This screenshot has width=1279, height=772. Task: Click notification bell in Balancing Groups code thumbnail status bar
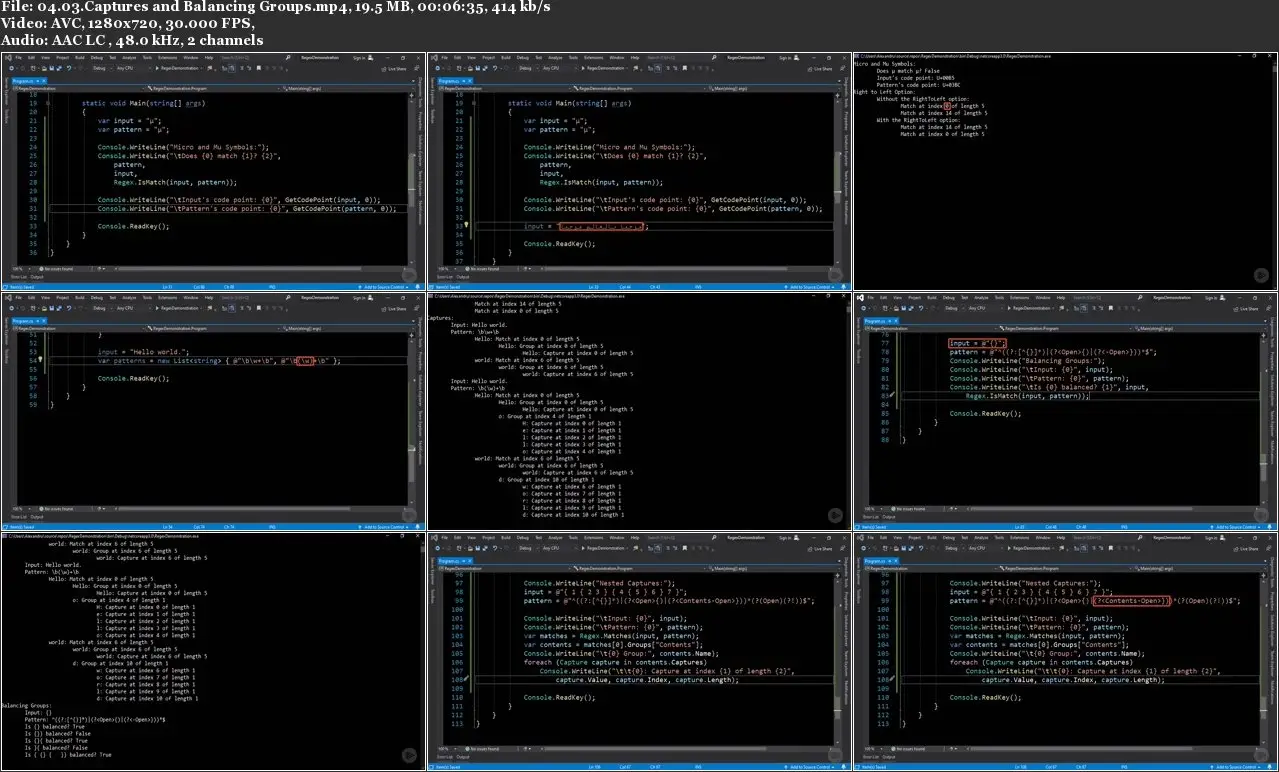1271,526
